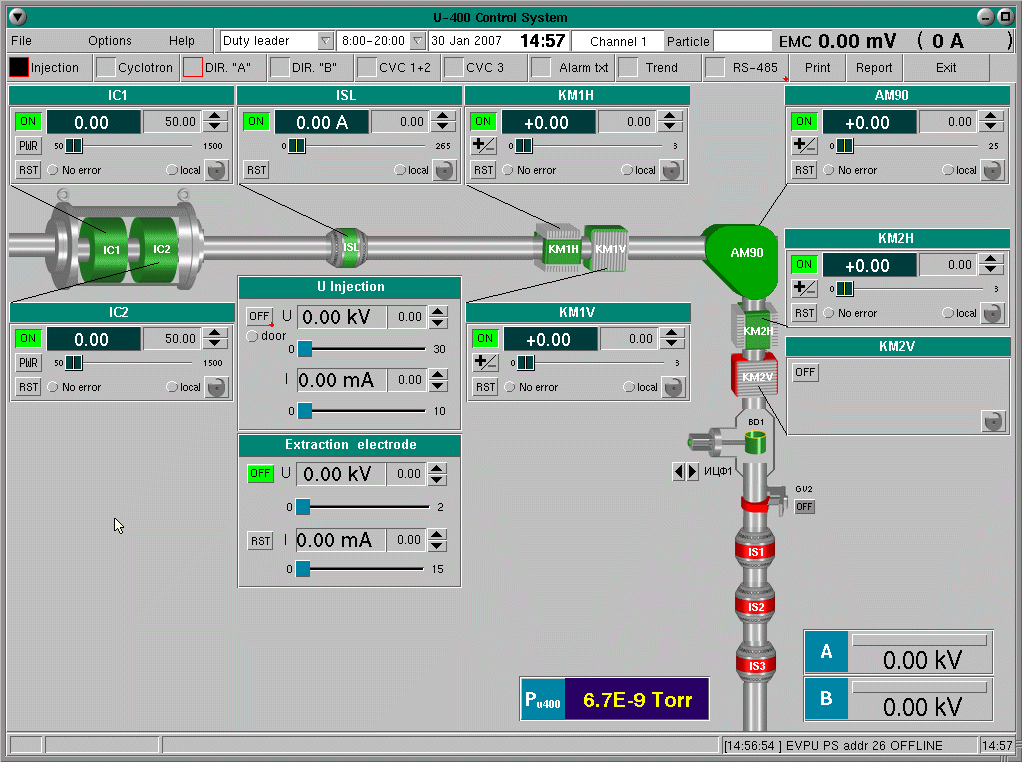This screenshot has height=762, width=1022.
Task: Click the IS1 red element on the pipe
Action: [x=756, y=551]
